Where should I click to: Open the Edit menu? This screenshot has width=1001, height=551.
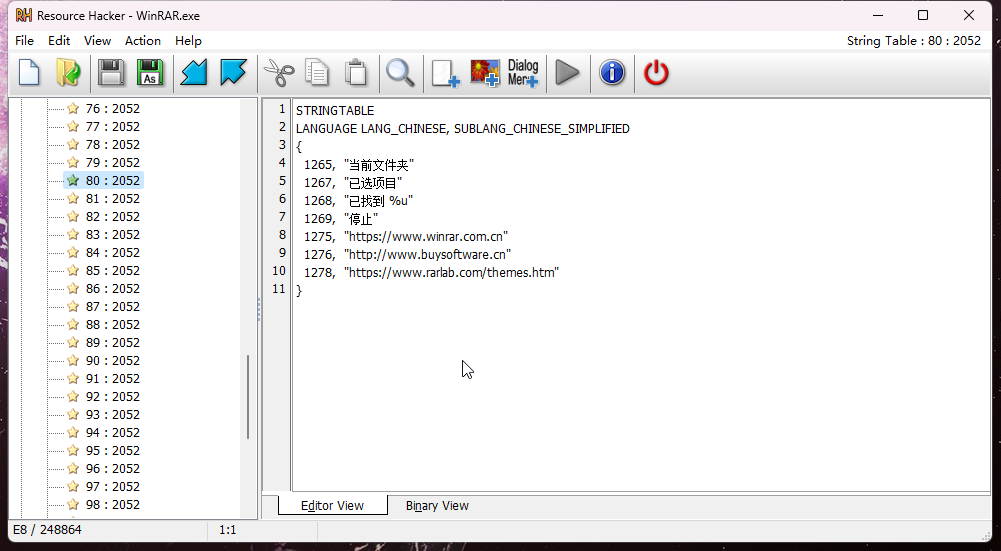coord(59,40)
